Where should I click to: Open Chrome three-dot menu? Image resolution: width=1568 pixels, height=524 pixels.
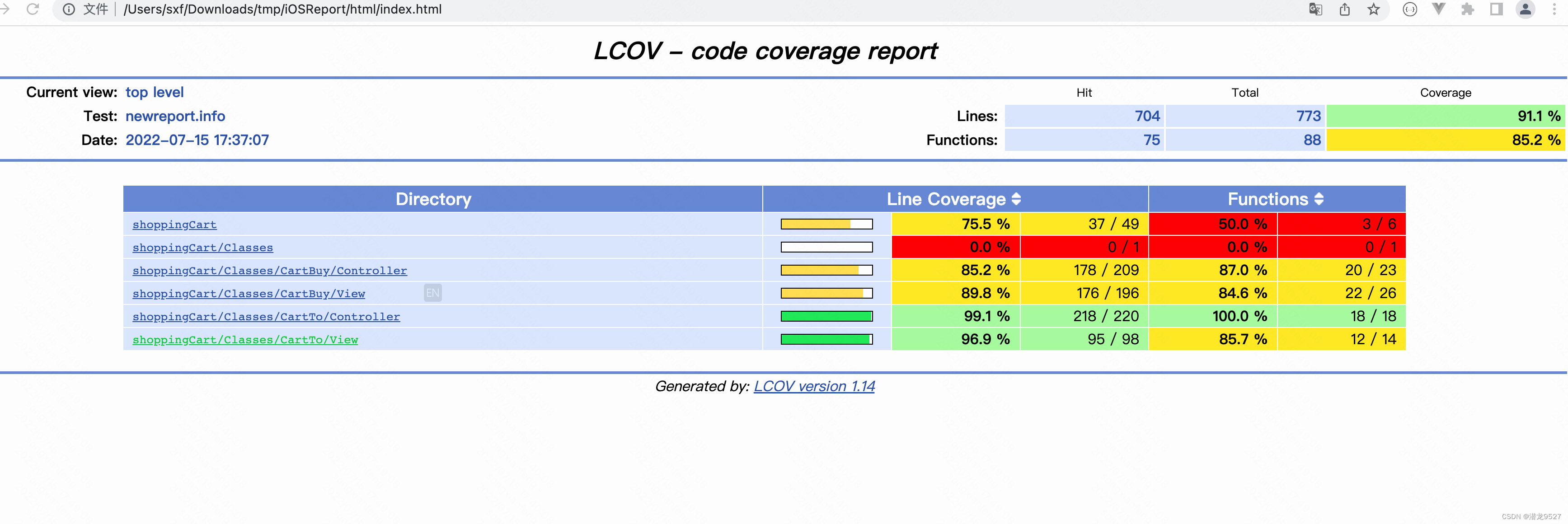(1554, 9)
